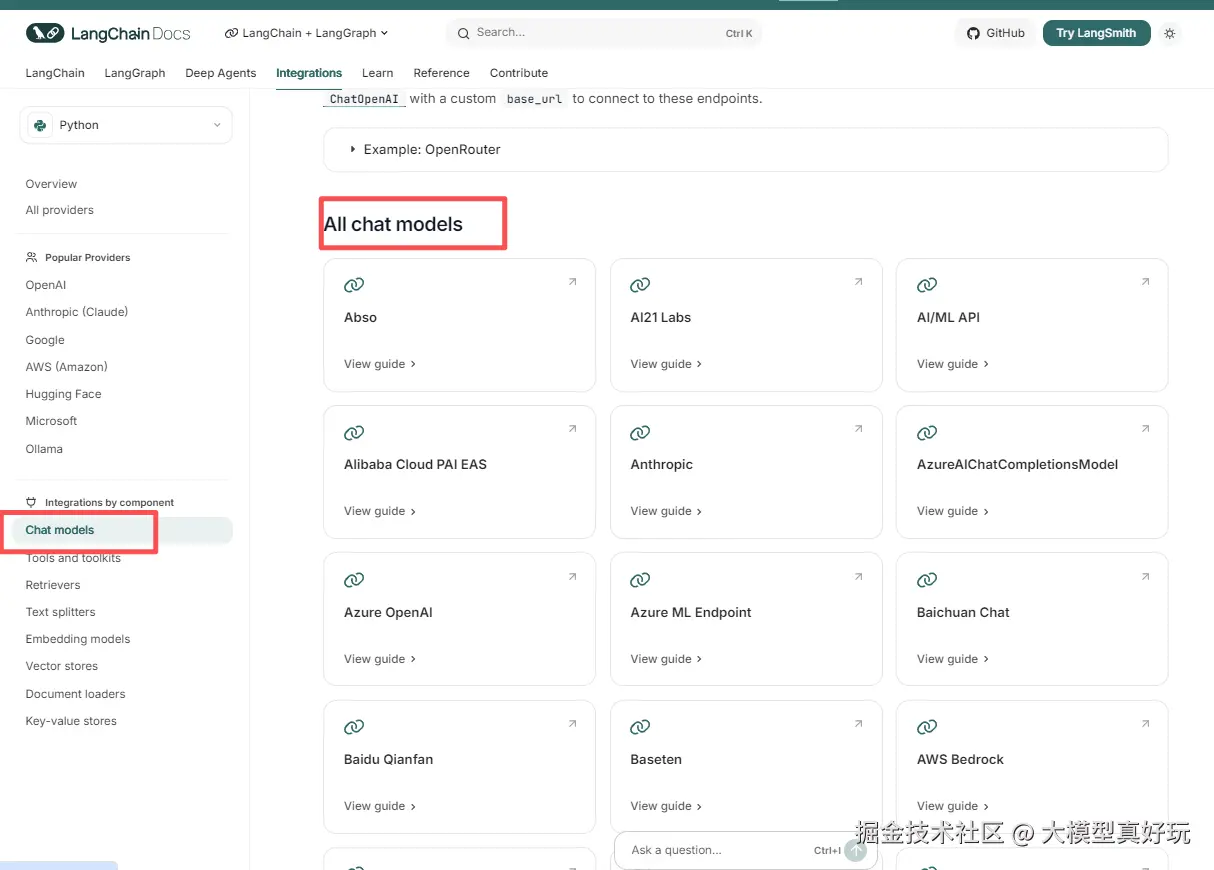The height and width of the screenshot is (870, 1214).
Task: Click external arrow on Baichuan Chat card
Action: pyautogui.click(x=1145, y=576)
